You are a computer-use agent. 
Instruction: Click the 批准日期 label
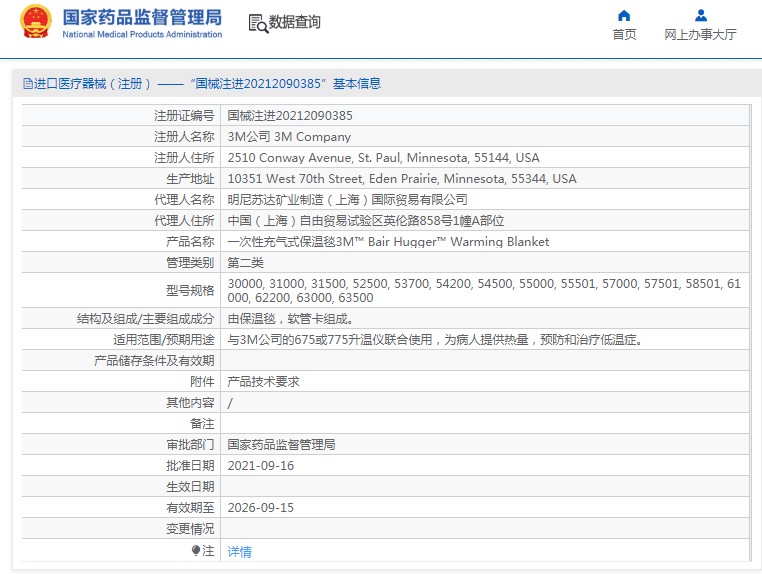(190, 466)
